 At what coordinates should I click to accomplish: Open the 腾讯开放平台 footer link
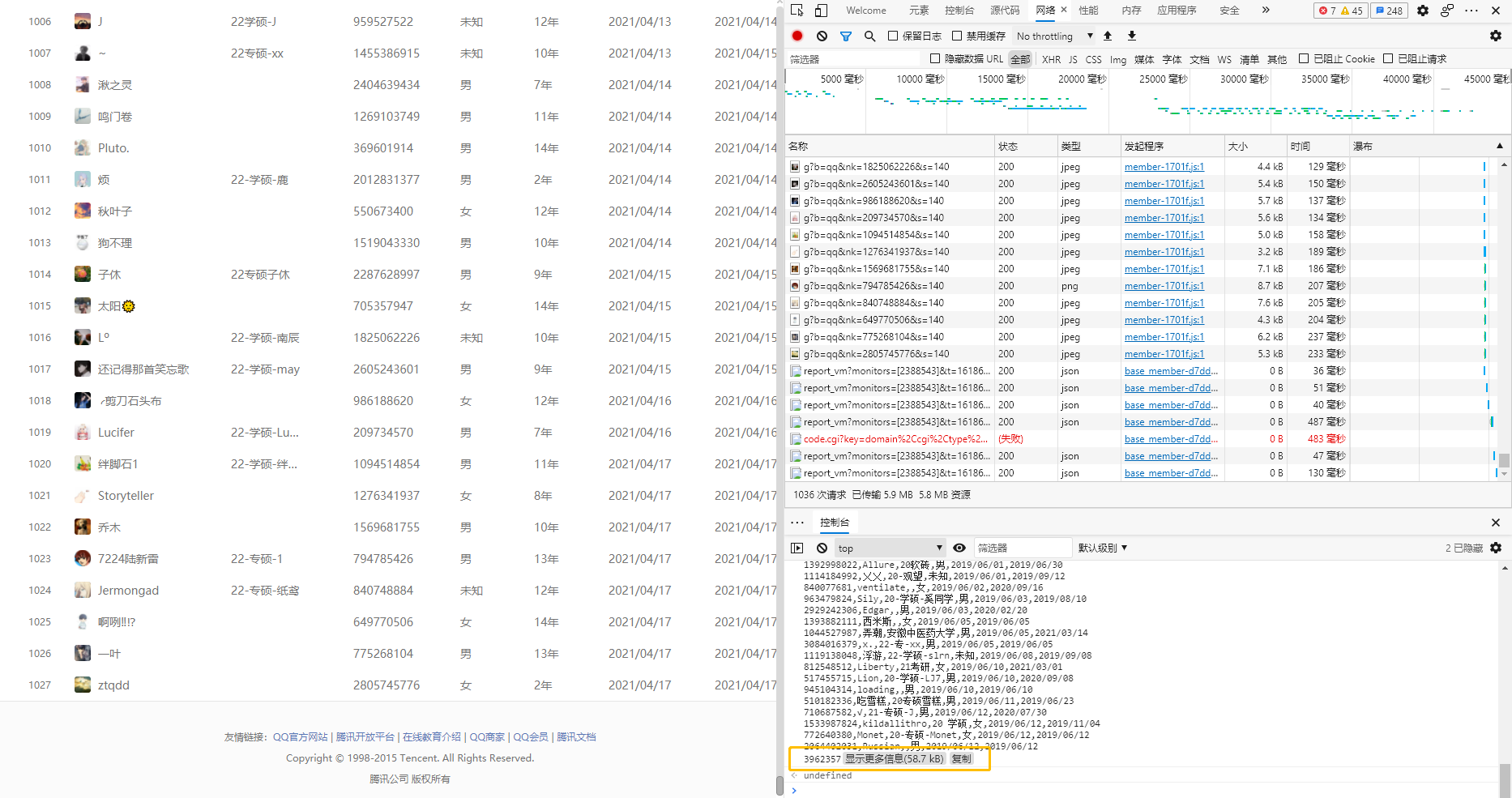click(x=365, y=737)
